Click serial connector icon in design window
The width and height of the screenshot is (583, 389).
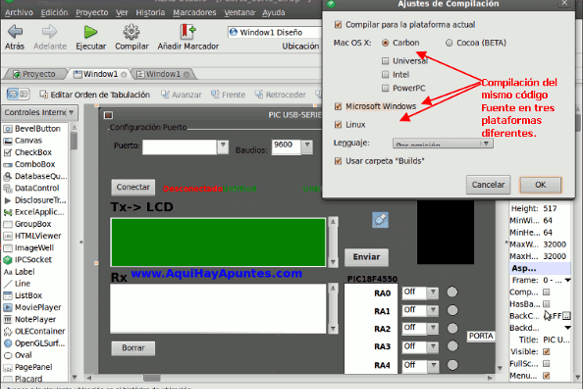pos(380,220)
